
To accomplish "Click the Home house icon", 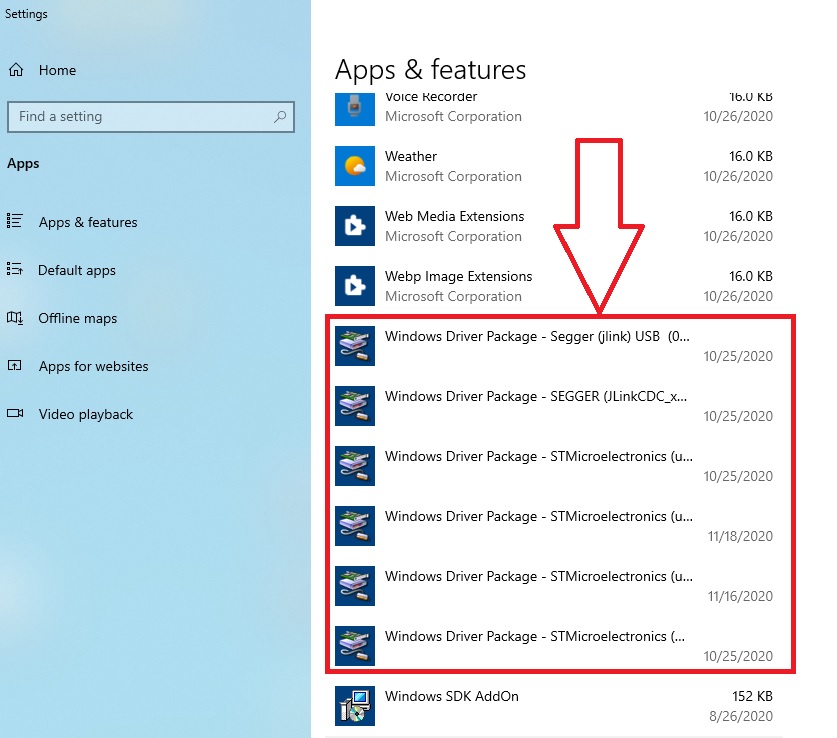I will point(16,70).
